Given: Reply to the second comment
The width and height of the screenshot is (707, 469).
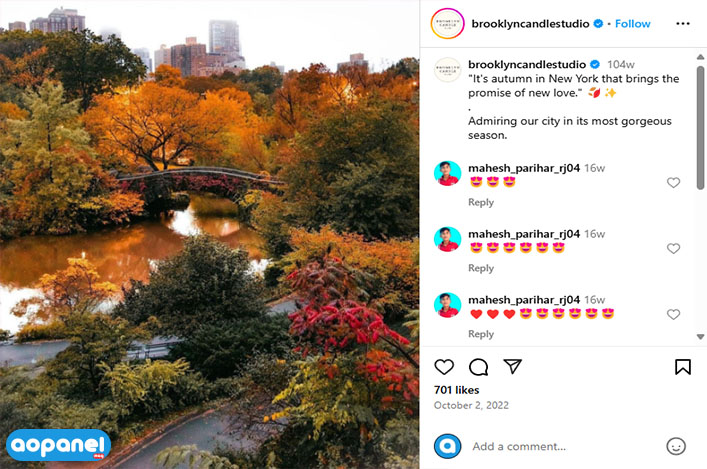Looking at the screenshot, I should click(481, 268).
